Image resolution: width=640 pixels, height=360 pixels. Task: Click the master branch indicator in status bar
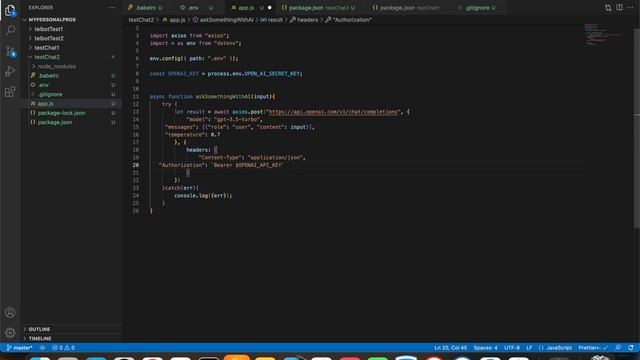point(20,348)
